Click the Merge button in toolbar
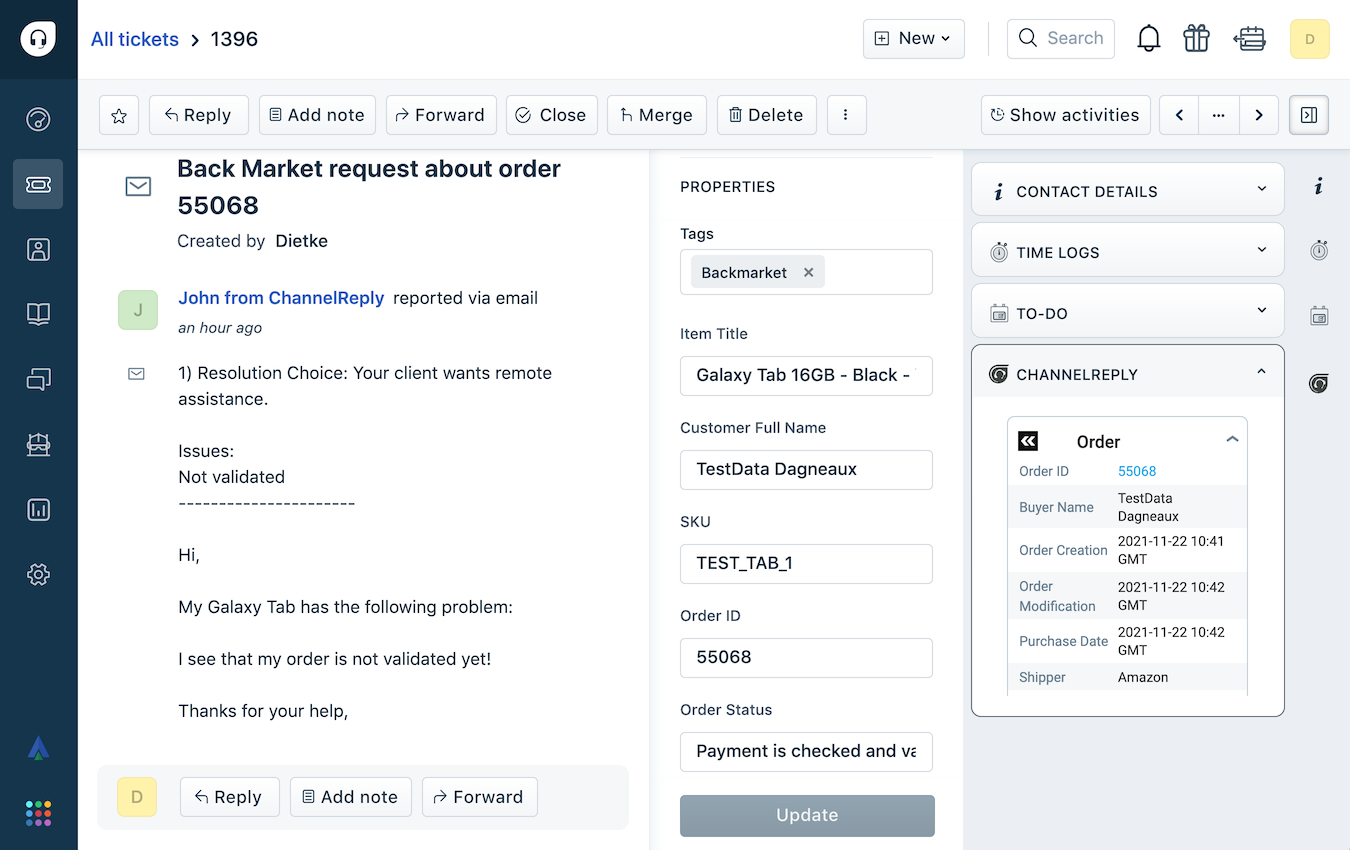1350x850 pixels. [656, 115]
